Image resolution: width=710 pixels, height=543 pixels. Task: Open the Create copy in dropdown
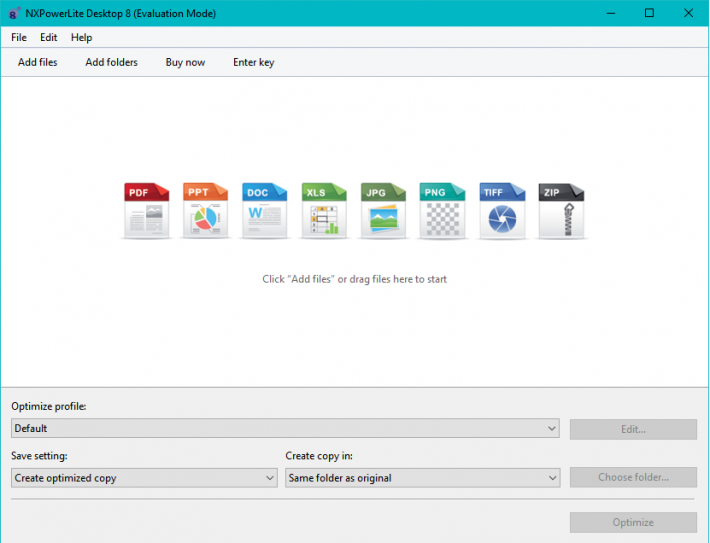422,478
